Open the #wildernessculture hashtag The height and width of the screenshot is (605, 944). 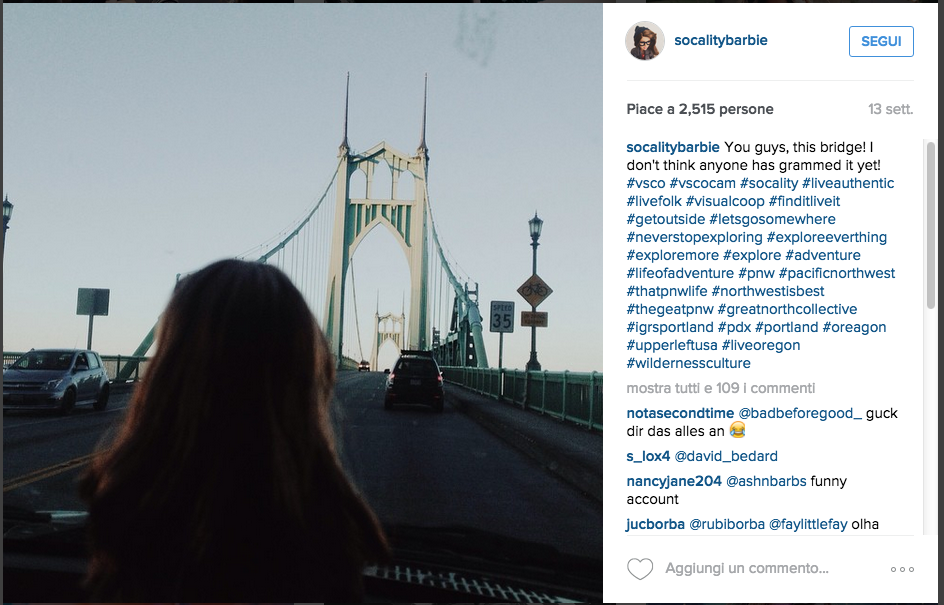click(688, 363)
